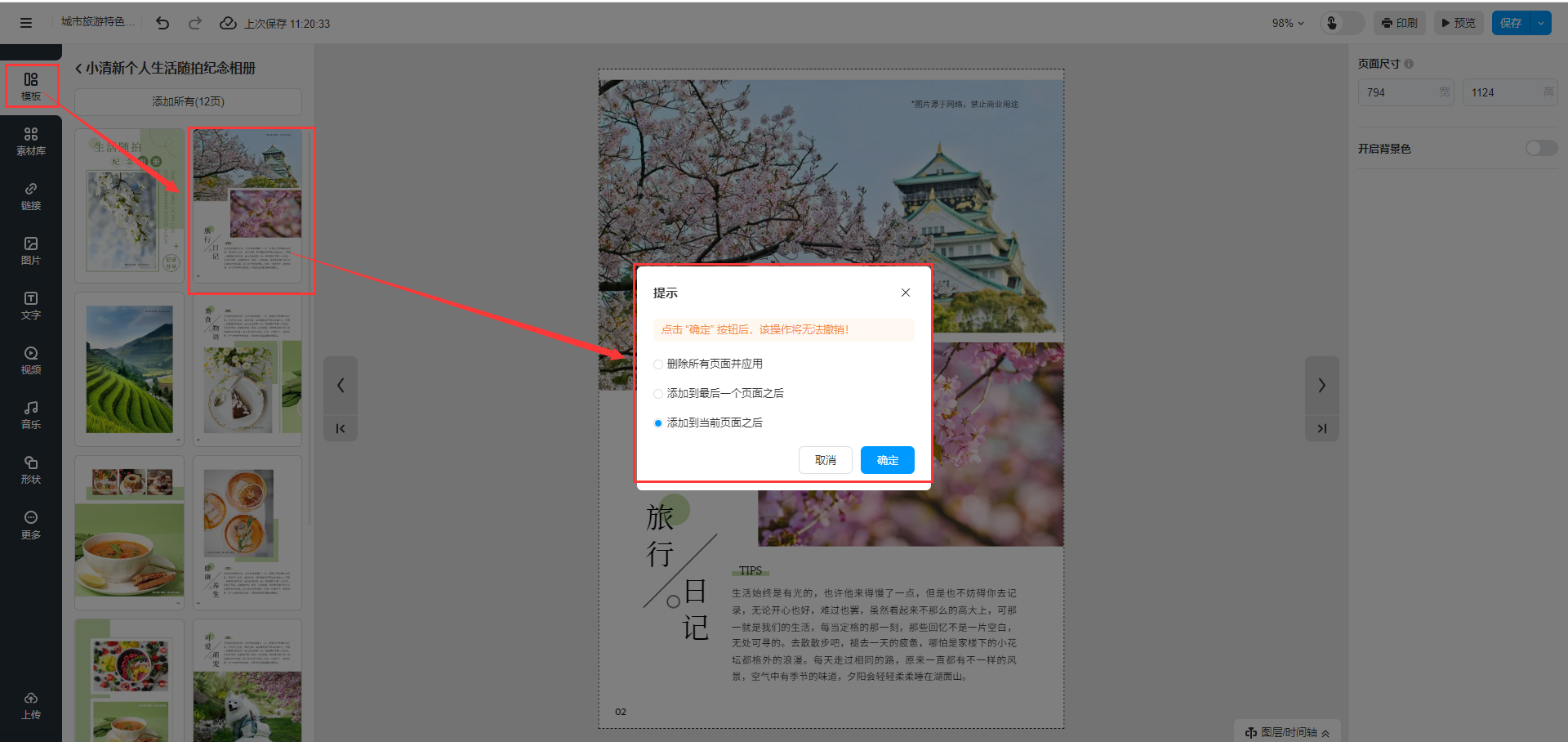Image resolution: width=1568 pixels, height=742 pixels.
Task: Select the 文字 text tool
Action: coord(31,306)
